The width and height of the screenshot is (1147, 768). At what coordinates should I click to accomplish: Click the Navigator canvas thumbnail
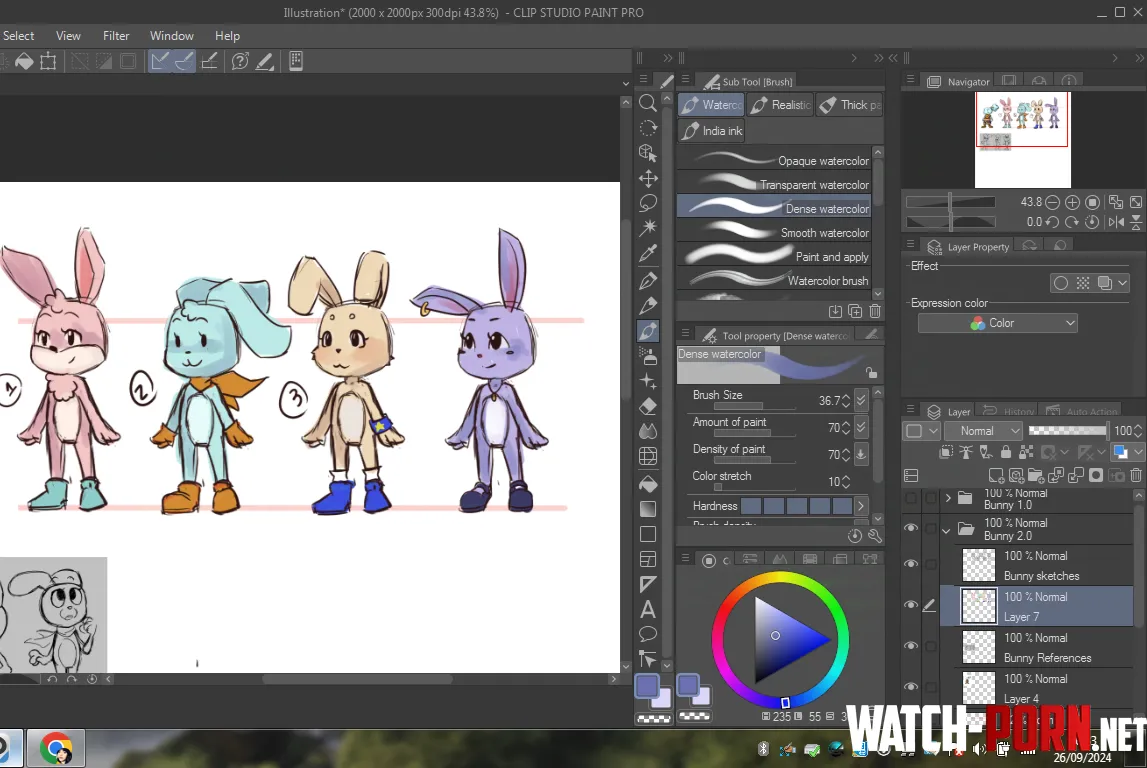click(1023, 140)
